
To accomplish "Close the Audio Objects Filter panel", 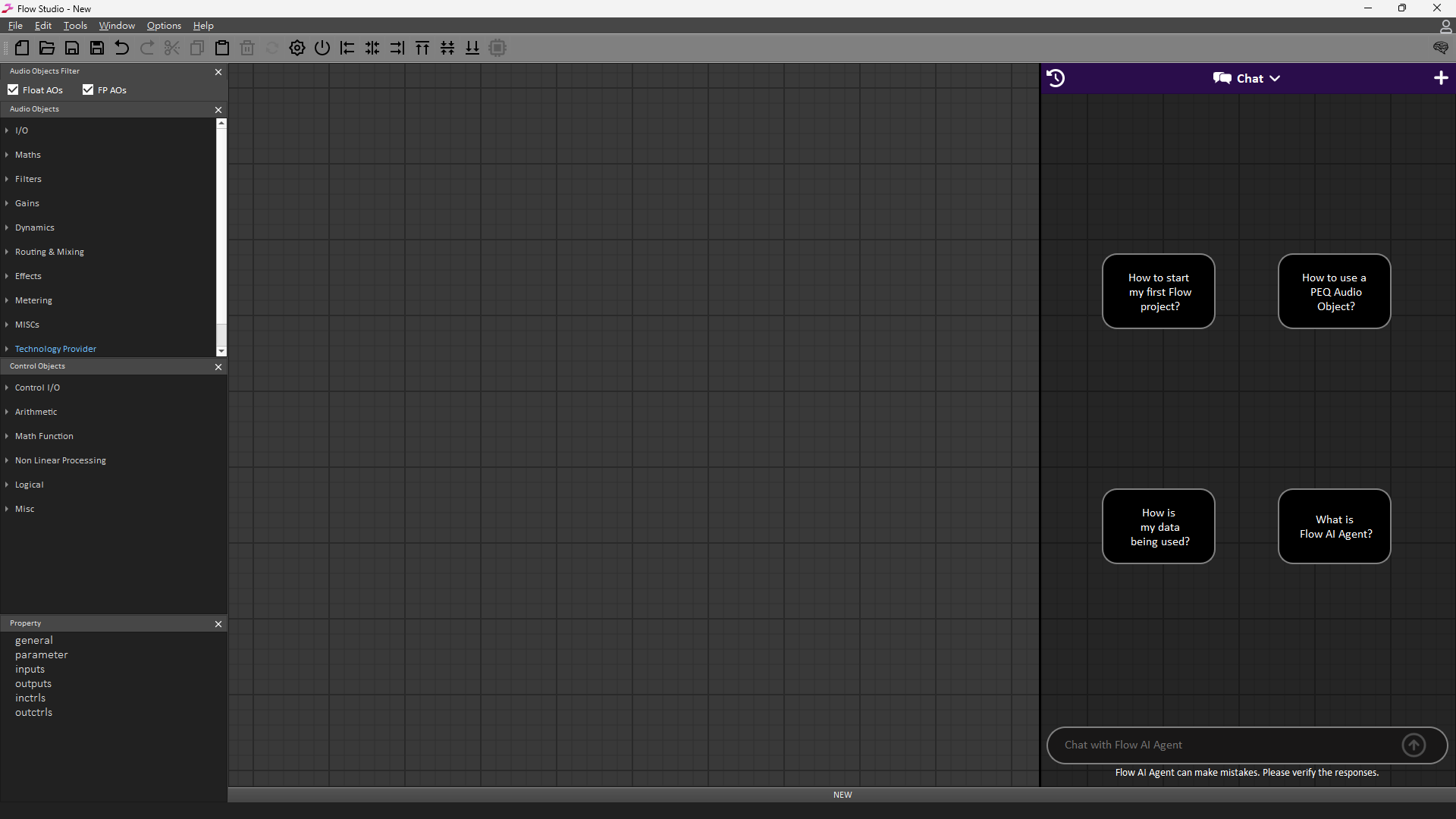I will pos(218,72).
